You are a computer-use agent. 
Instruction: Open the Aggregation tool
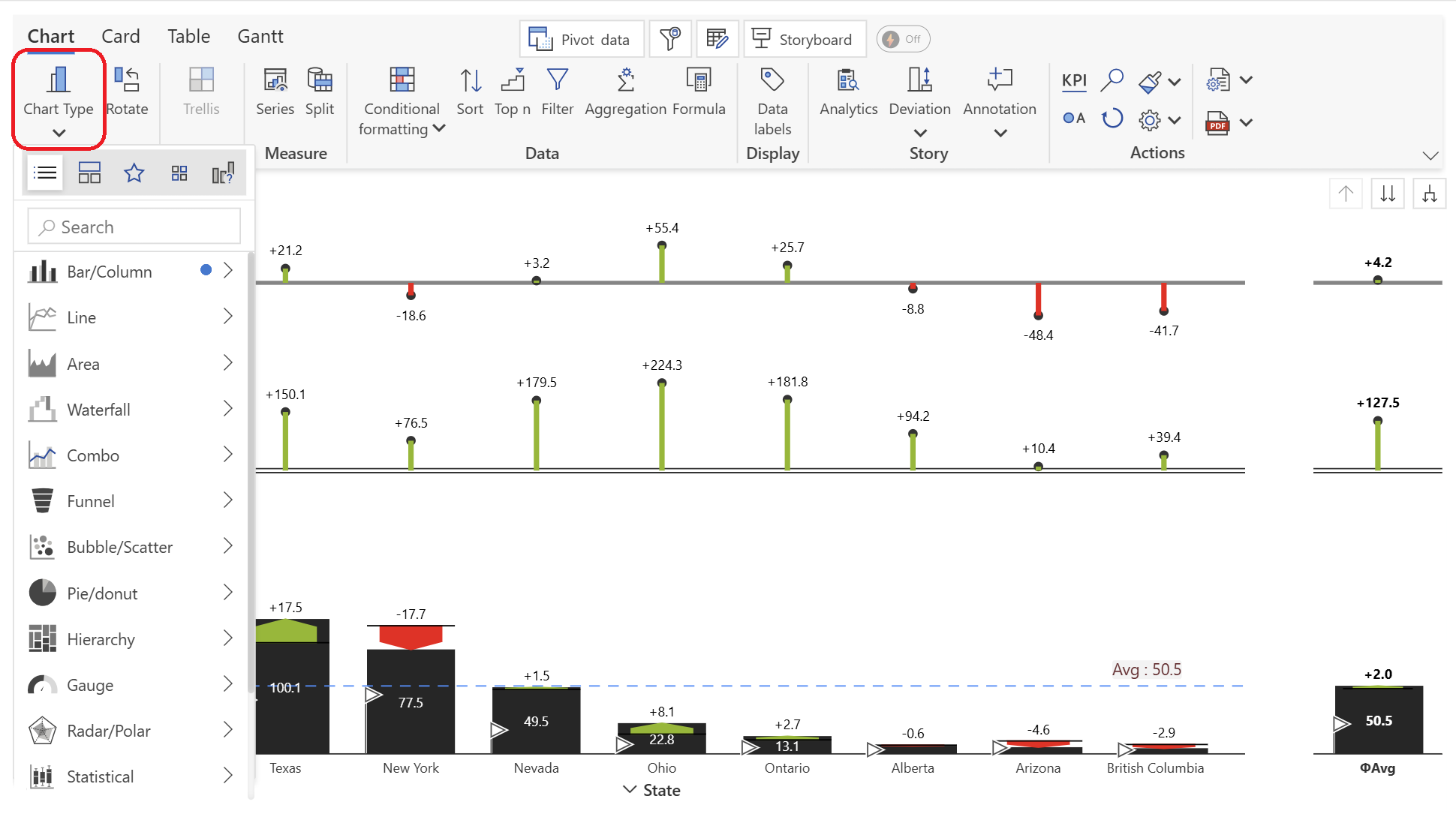pyautogui.click(x=625, y=92)
